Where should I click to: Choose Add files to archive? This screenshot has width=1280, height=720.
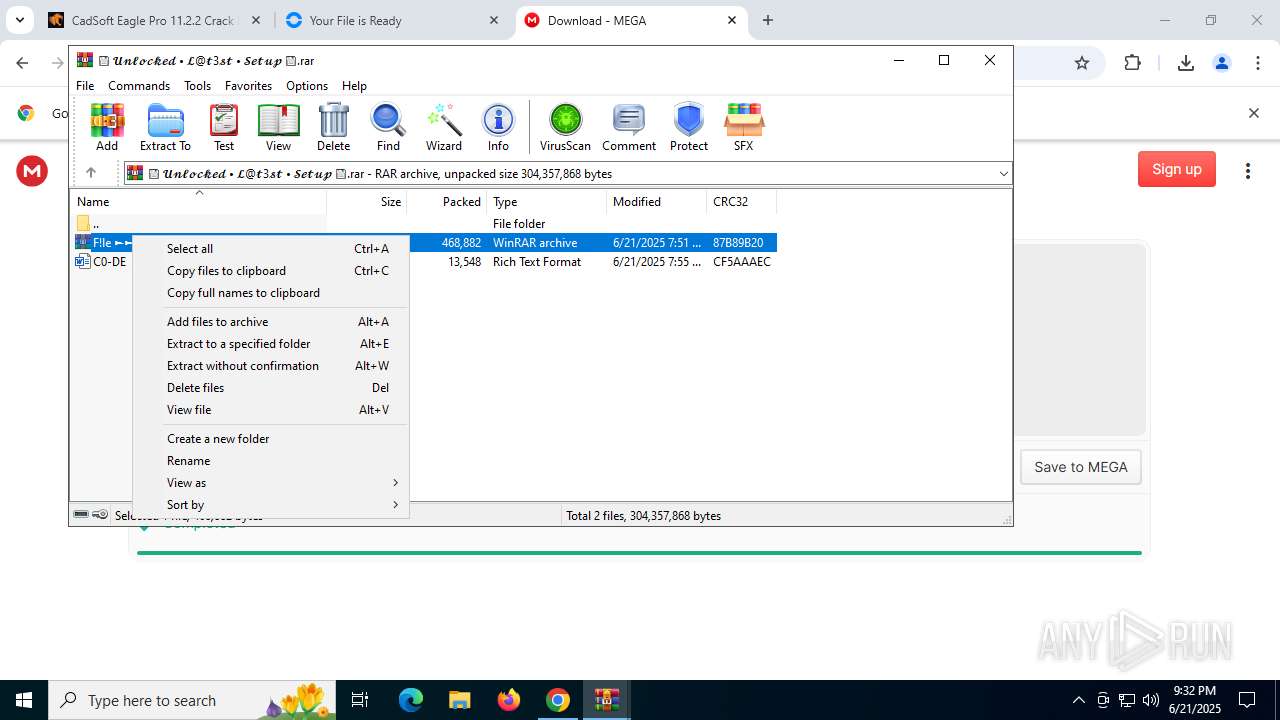(271, 322)
